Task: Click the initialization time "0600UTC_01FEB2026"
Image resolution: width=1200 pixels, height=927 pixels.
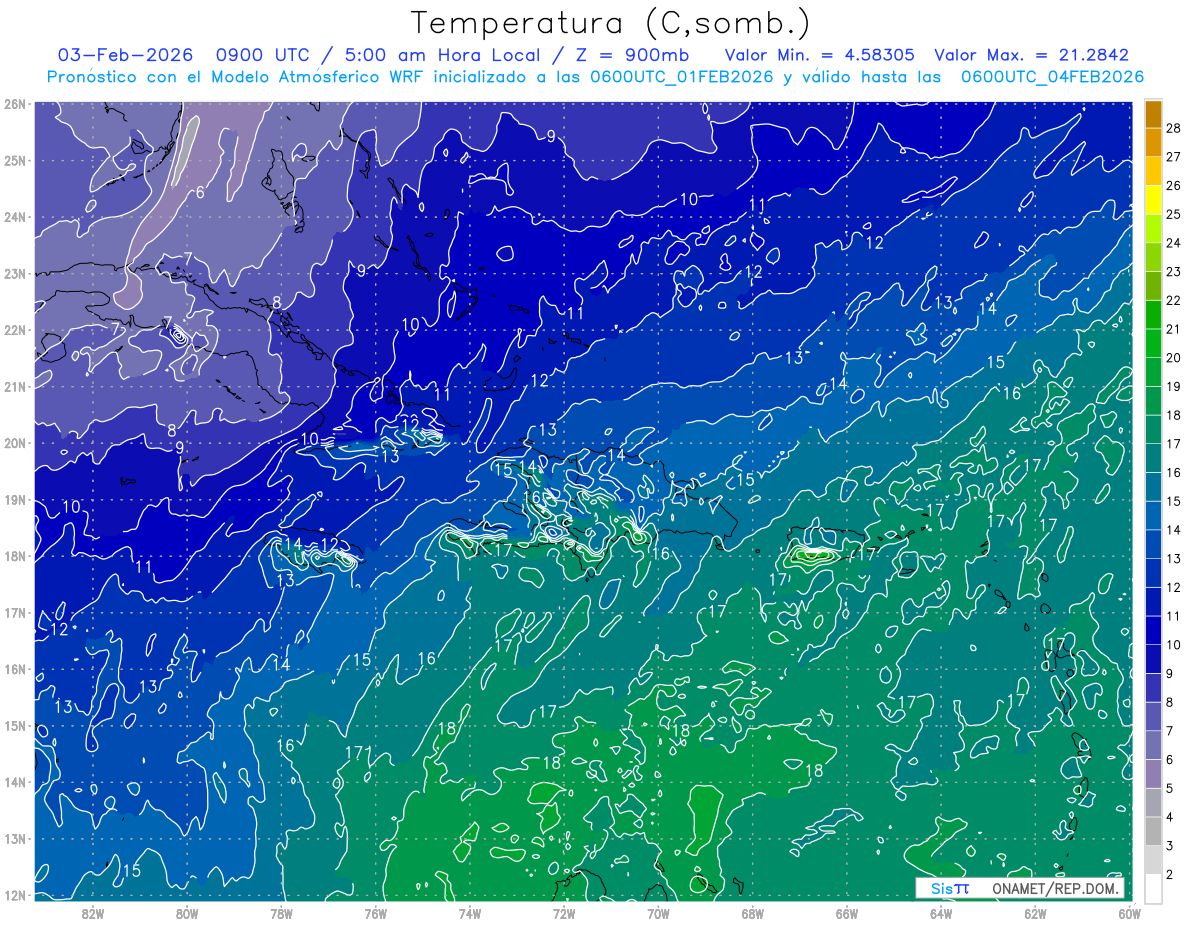Action: (x=682, y=77)
